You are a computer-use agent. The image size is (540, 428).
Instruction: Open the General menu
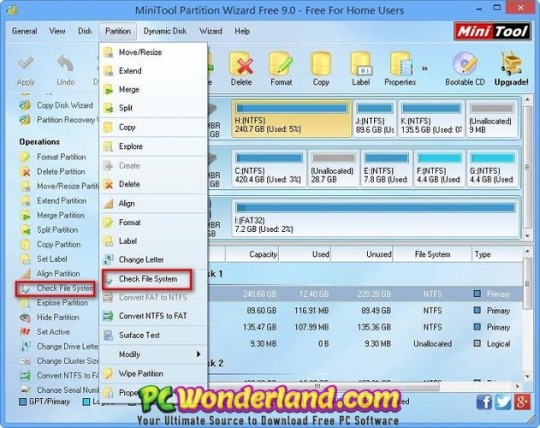(x=24, y=31)
